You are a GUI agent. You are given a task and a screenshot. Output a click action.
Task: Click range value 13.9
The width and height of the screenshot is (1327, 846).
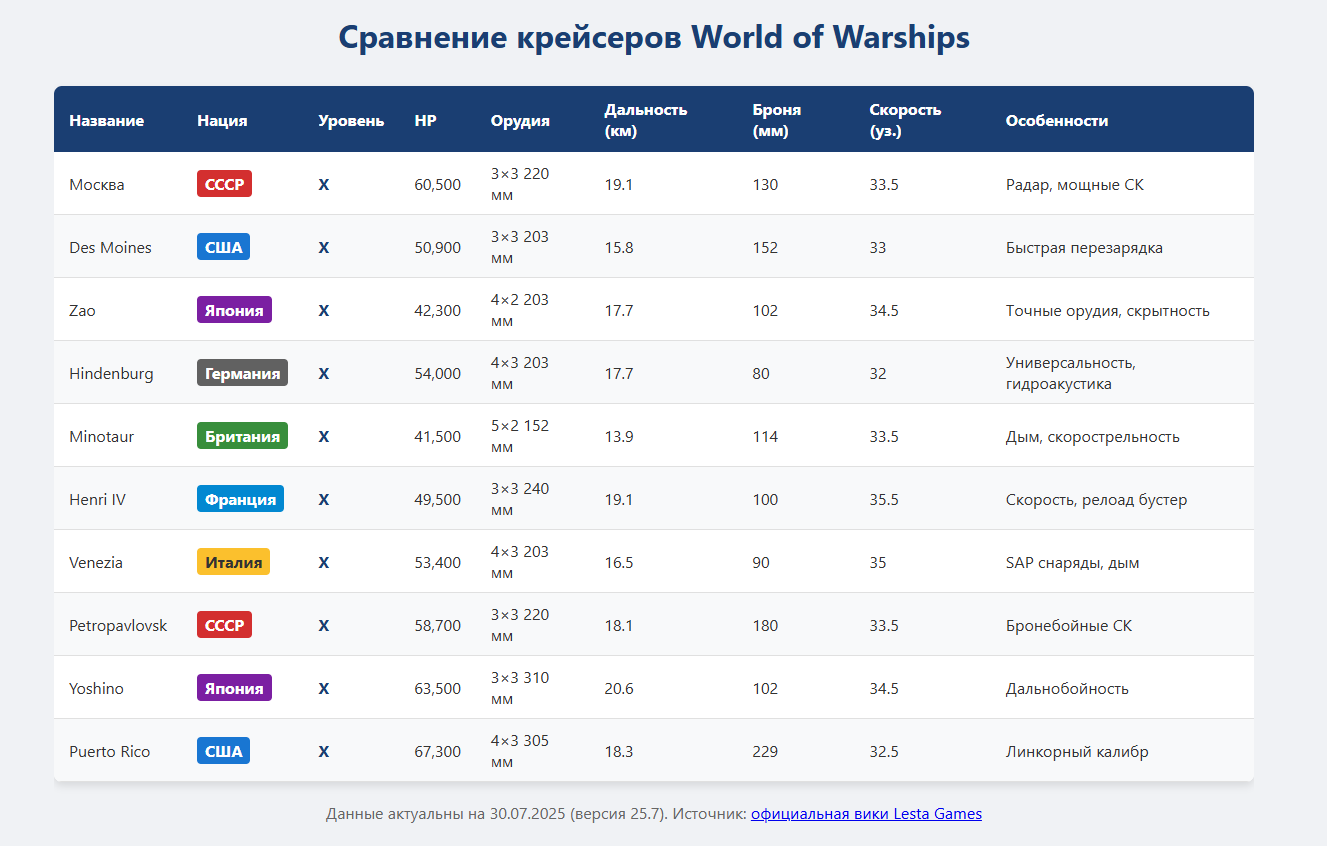[619, 436]
